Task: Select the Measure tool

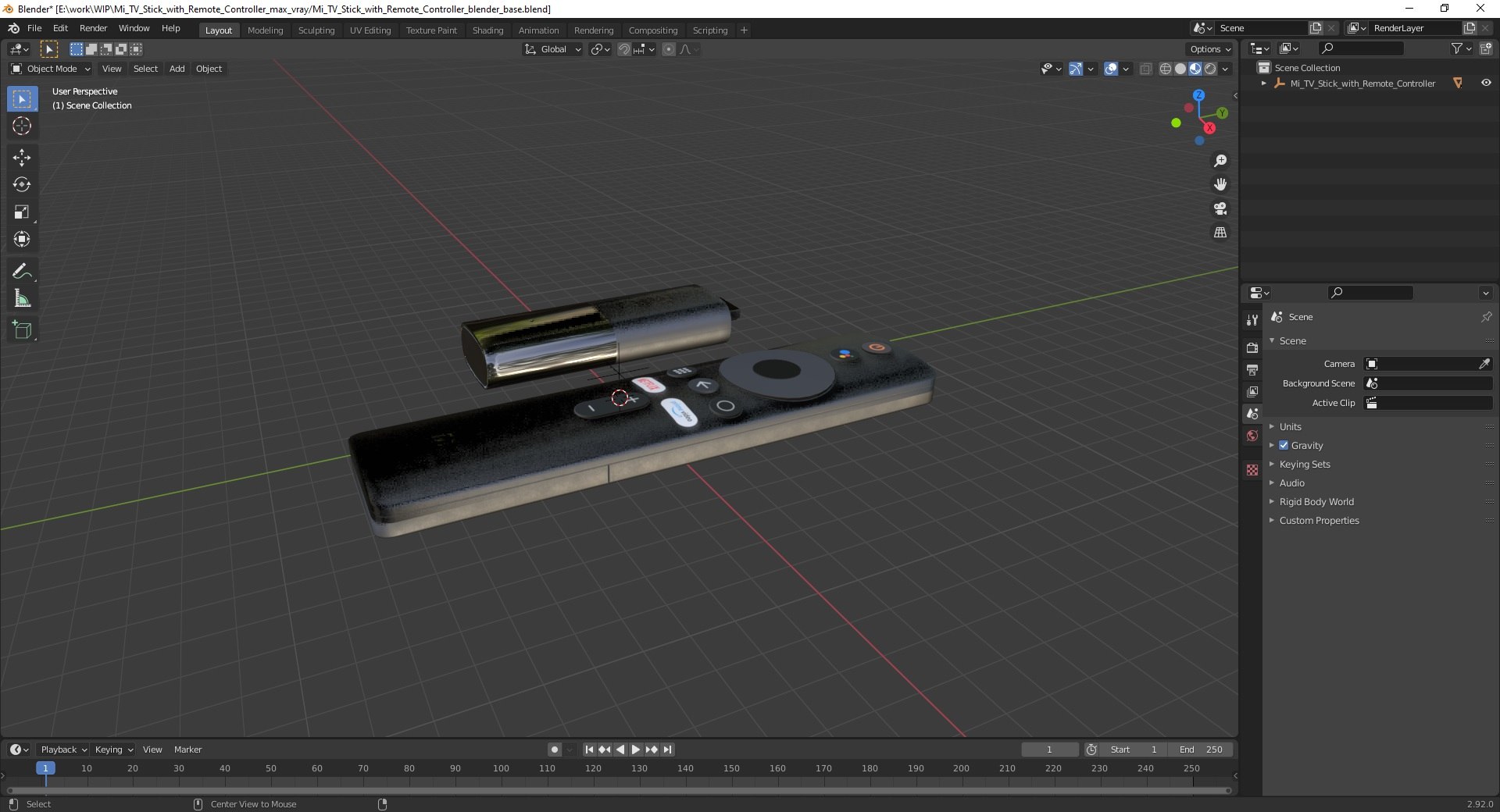Action: pos(22,298)
